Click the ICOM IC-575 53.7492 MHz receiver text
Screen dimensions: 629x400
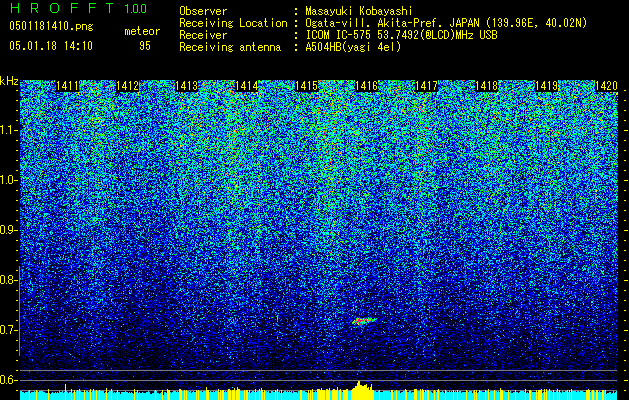tap(401, 35)
